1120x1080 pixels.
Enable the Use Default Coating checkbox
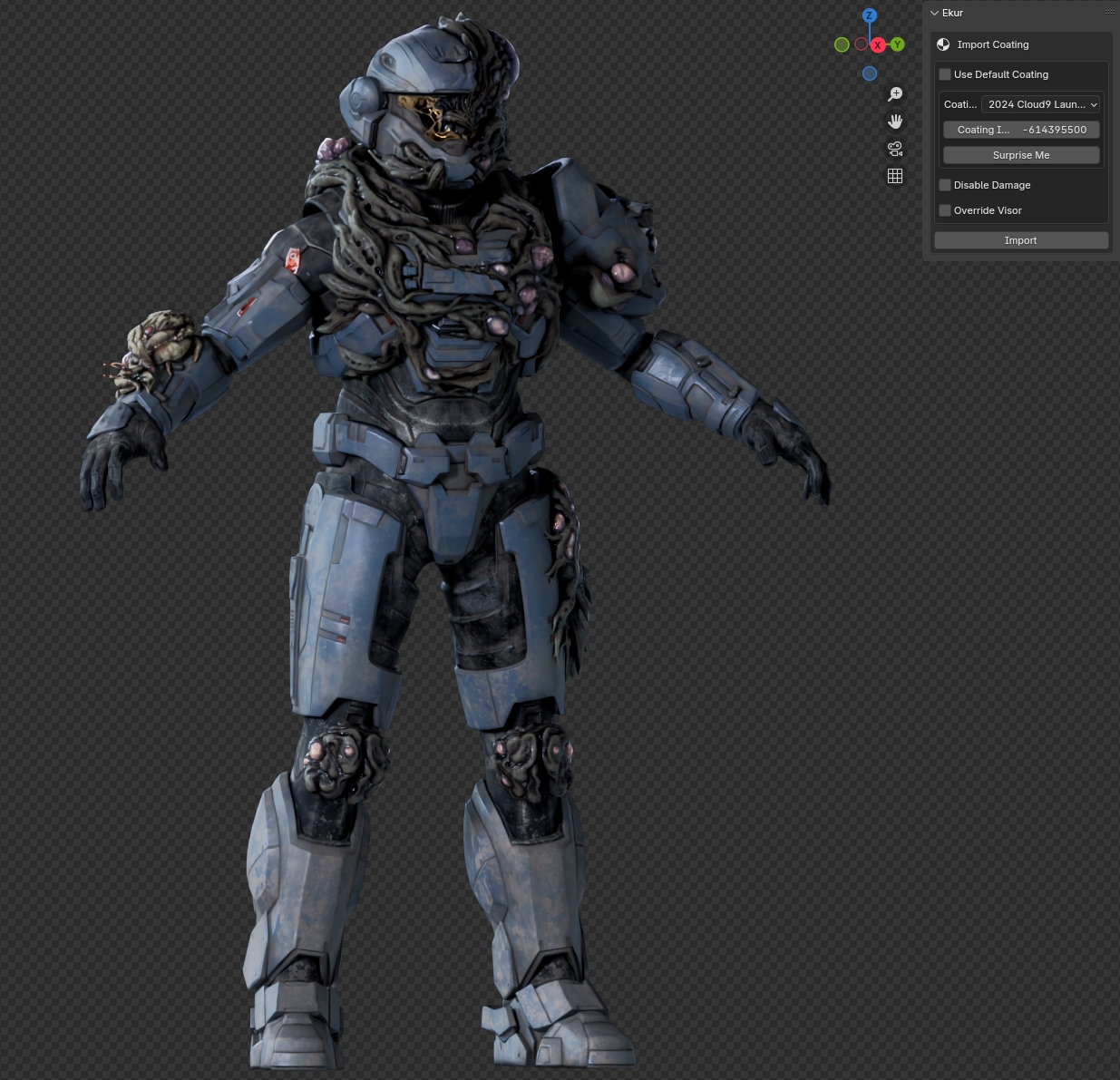coord(945,74)
